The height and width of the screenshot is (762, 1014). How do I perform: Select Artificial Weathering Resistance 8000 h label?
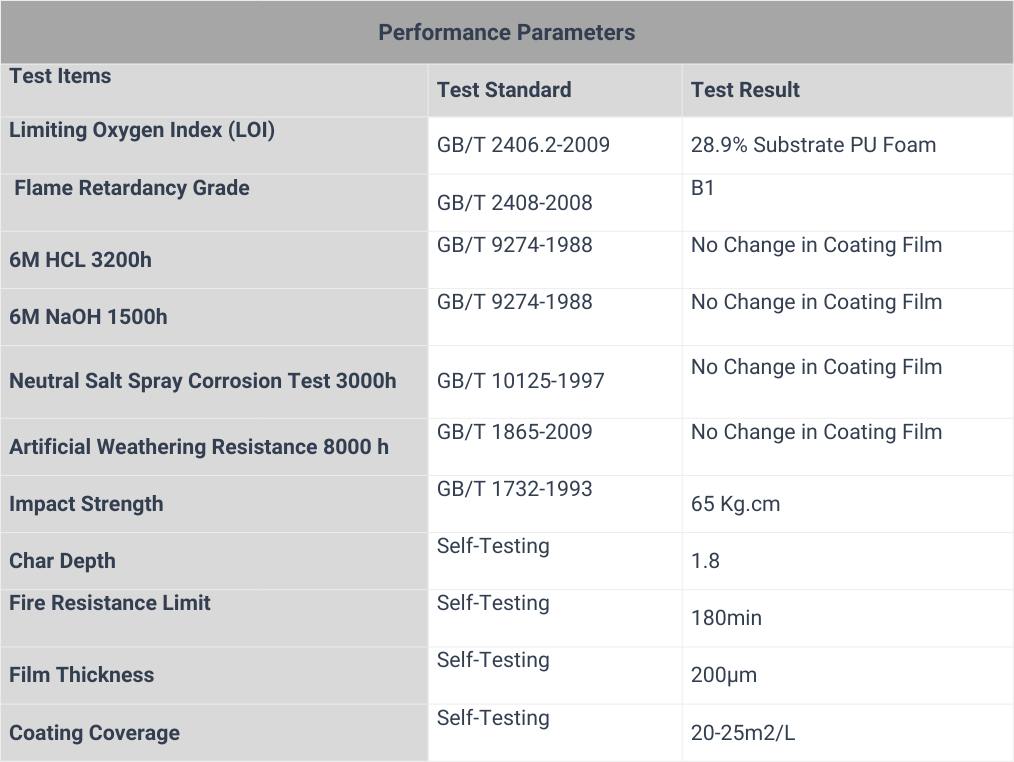[x=199, y=447]
